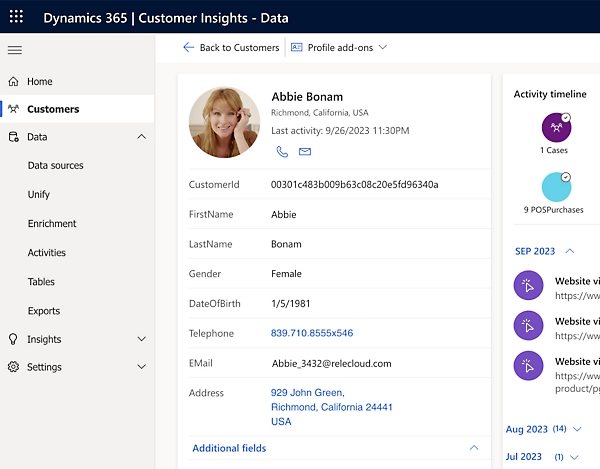Expand the Insights navigation section
Screen dimensions: 600x469
pyautogui.click(x=141, y=339)
